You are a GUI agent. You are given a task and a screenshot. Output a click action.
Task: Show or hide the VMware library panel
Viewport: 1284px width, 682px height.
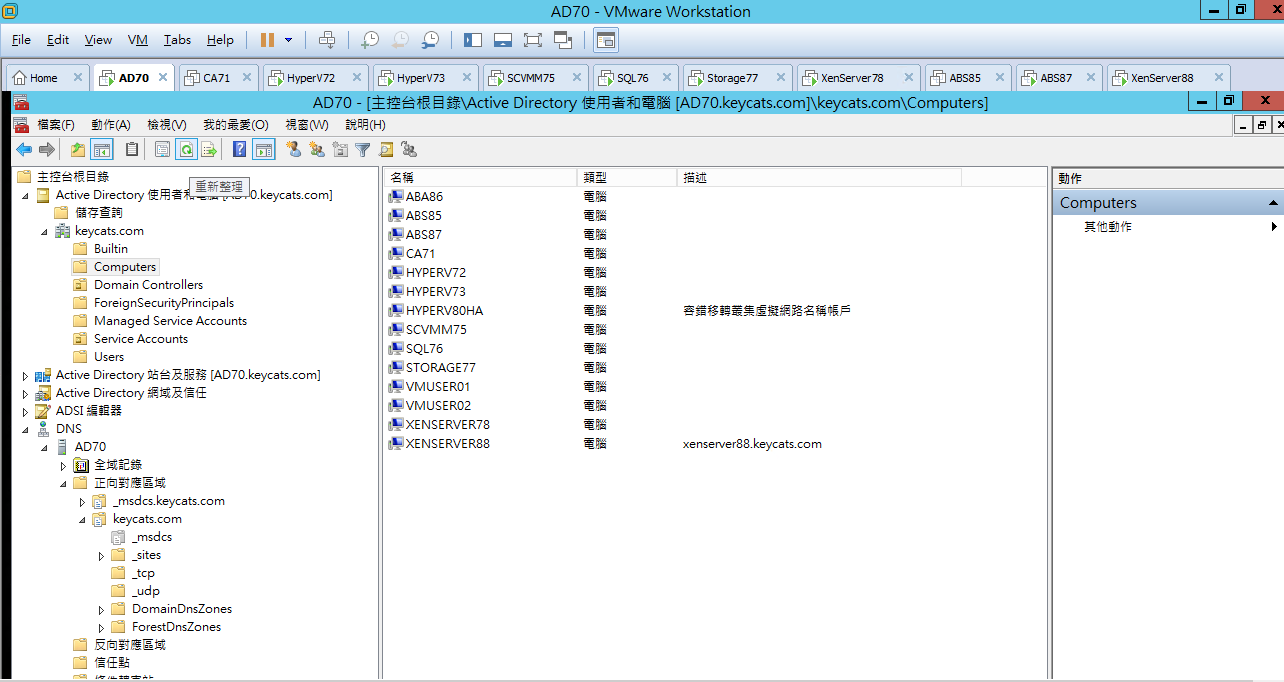pyautogui.click(x=473, y=40)
